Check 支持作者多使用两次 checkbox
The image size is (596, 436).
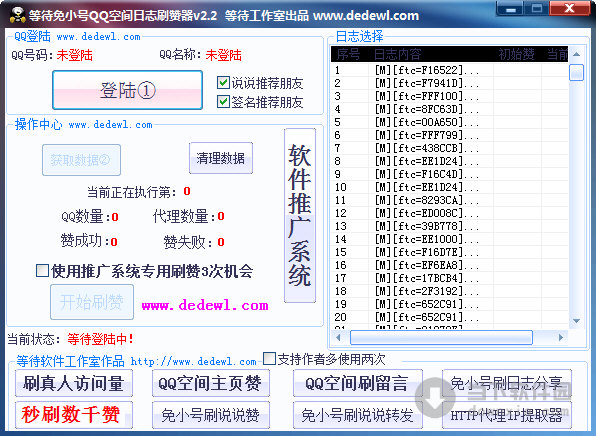(269, 358)
